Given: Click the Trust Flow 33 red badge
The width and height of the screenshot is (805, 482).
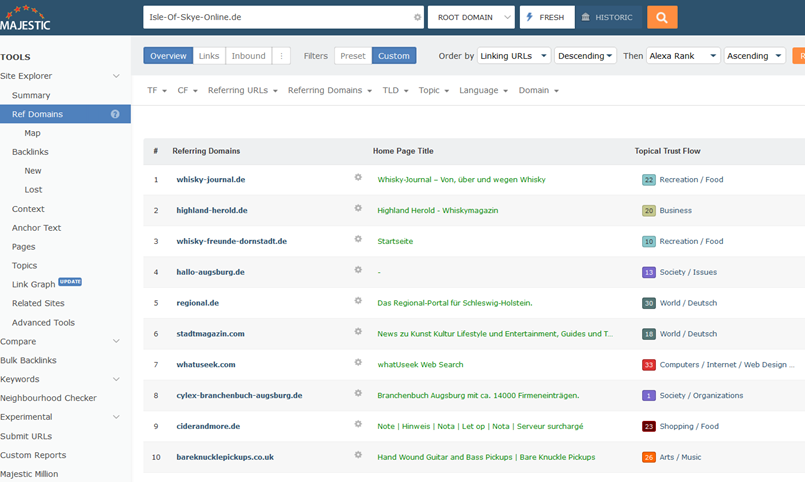Looking at the screenshot, I should (x=649, y=364).
